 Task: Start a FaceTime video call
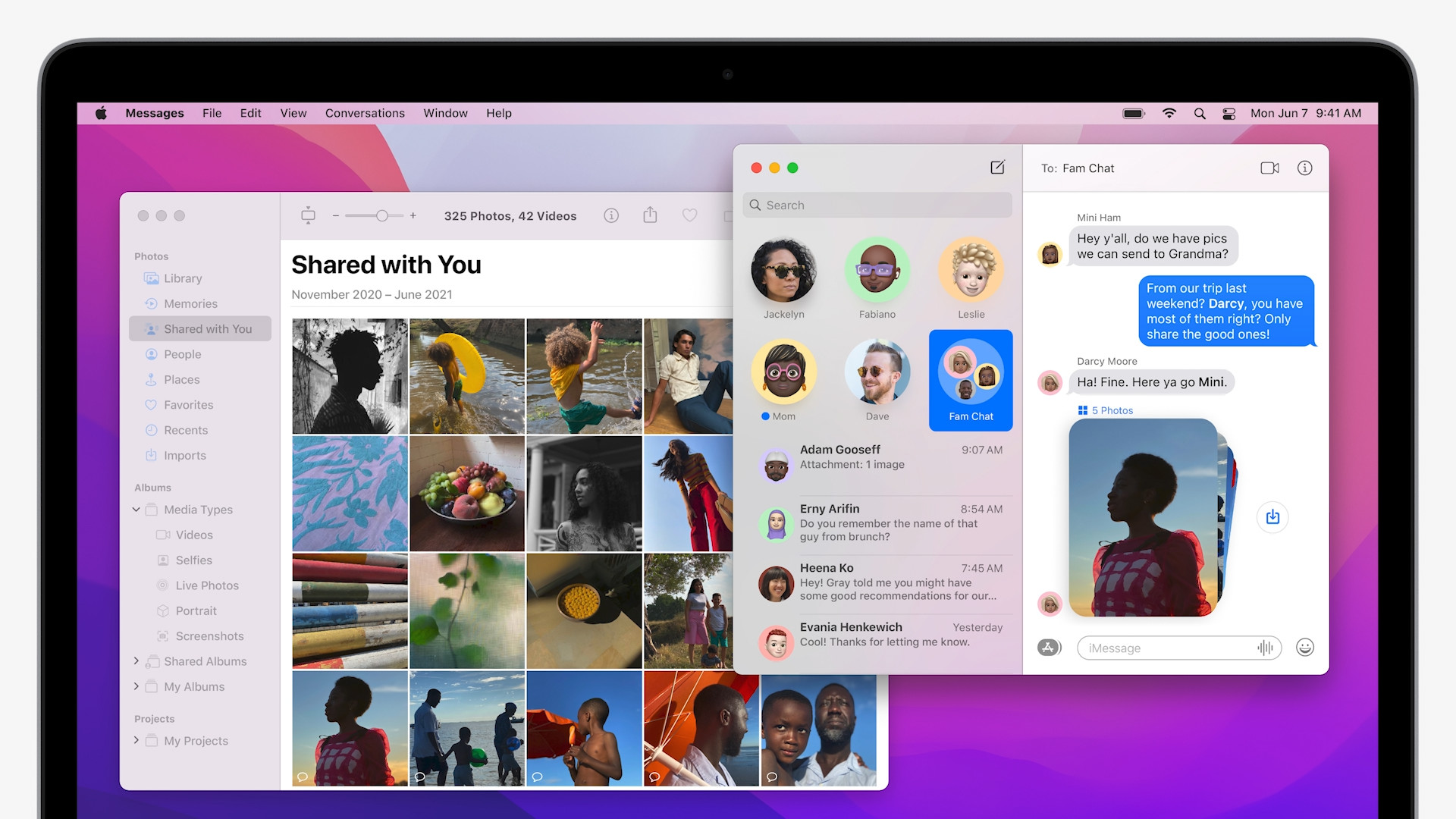(1269, 168)
